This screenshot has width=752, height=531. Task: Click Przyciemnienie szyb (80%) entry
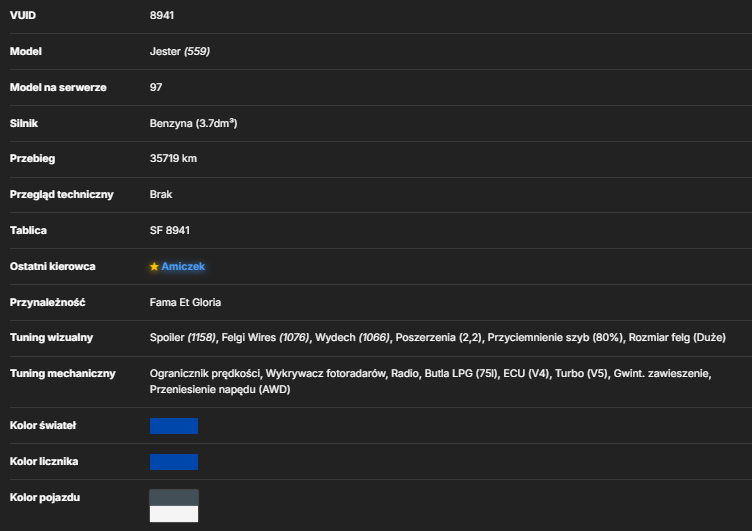[555, 337]
